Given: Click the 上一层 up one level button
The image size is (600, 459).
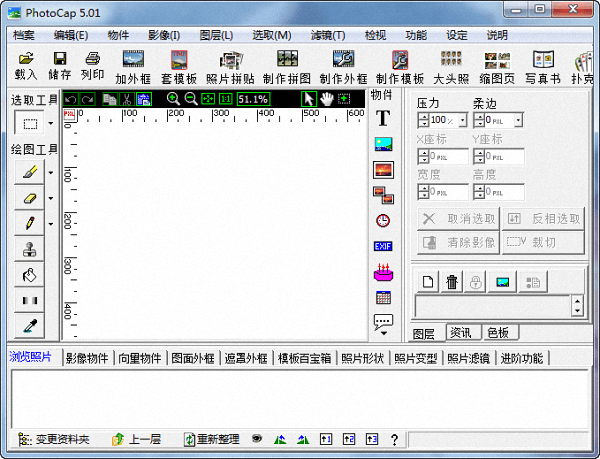Looking at the screenshot, I should point(136,439).
